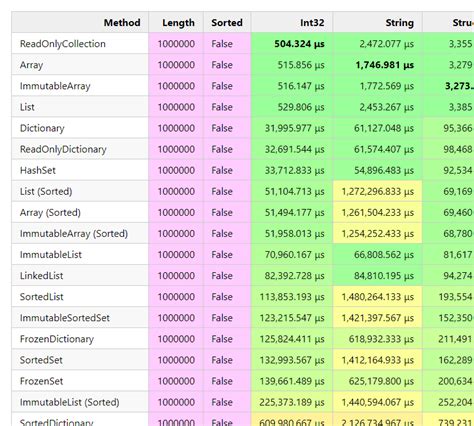The image size is (474, 426).
Task: Click the 625,179.800 µs String value
Action: click(381, 381)
